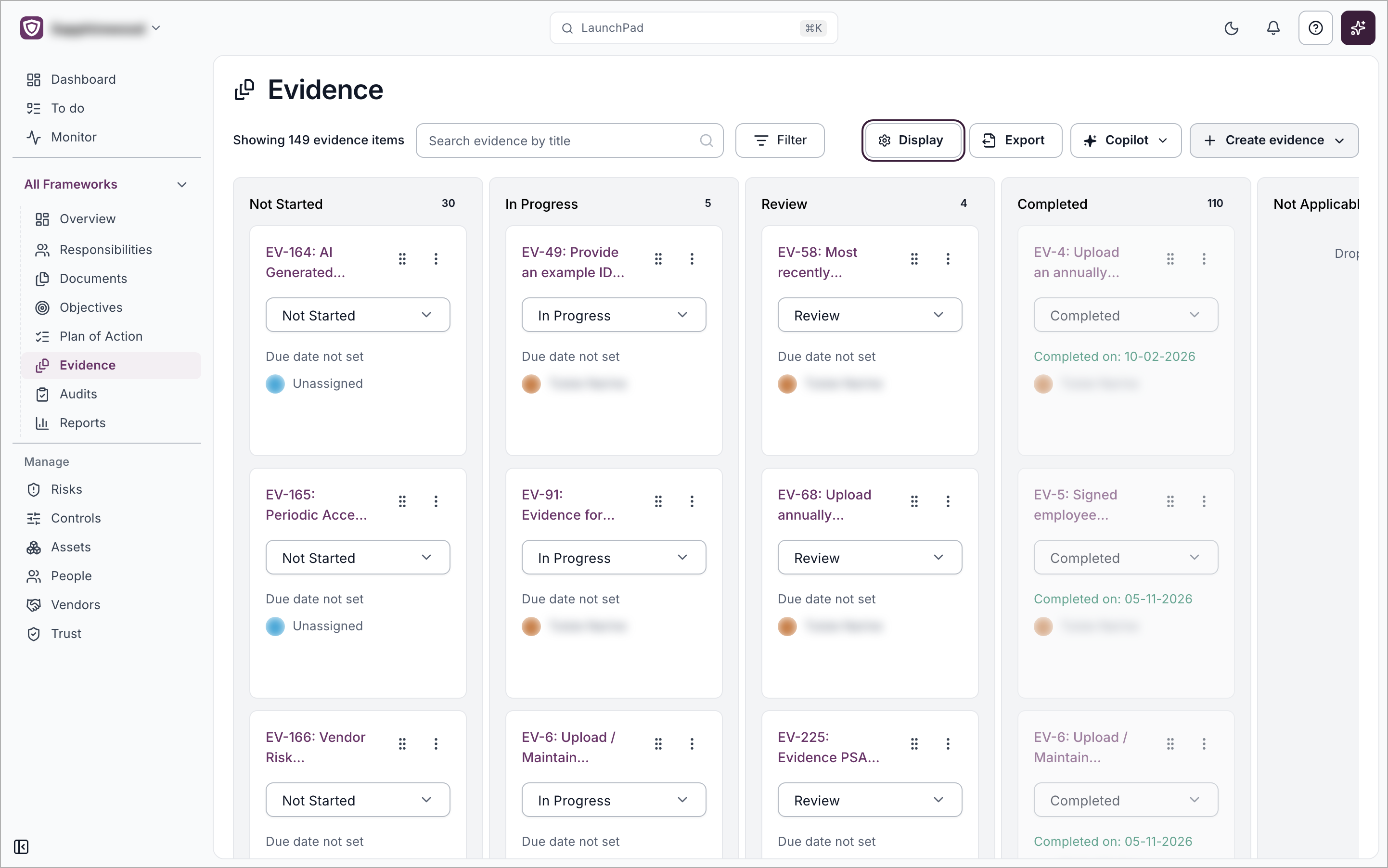Viewport: 1388px width, 868px height.
Task: Open the status dropdown on EV-166
Action: 357,800
